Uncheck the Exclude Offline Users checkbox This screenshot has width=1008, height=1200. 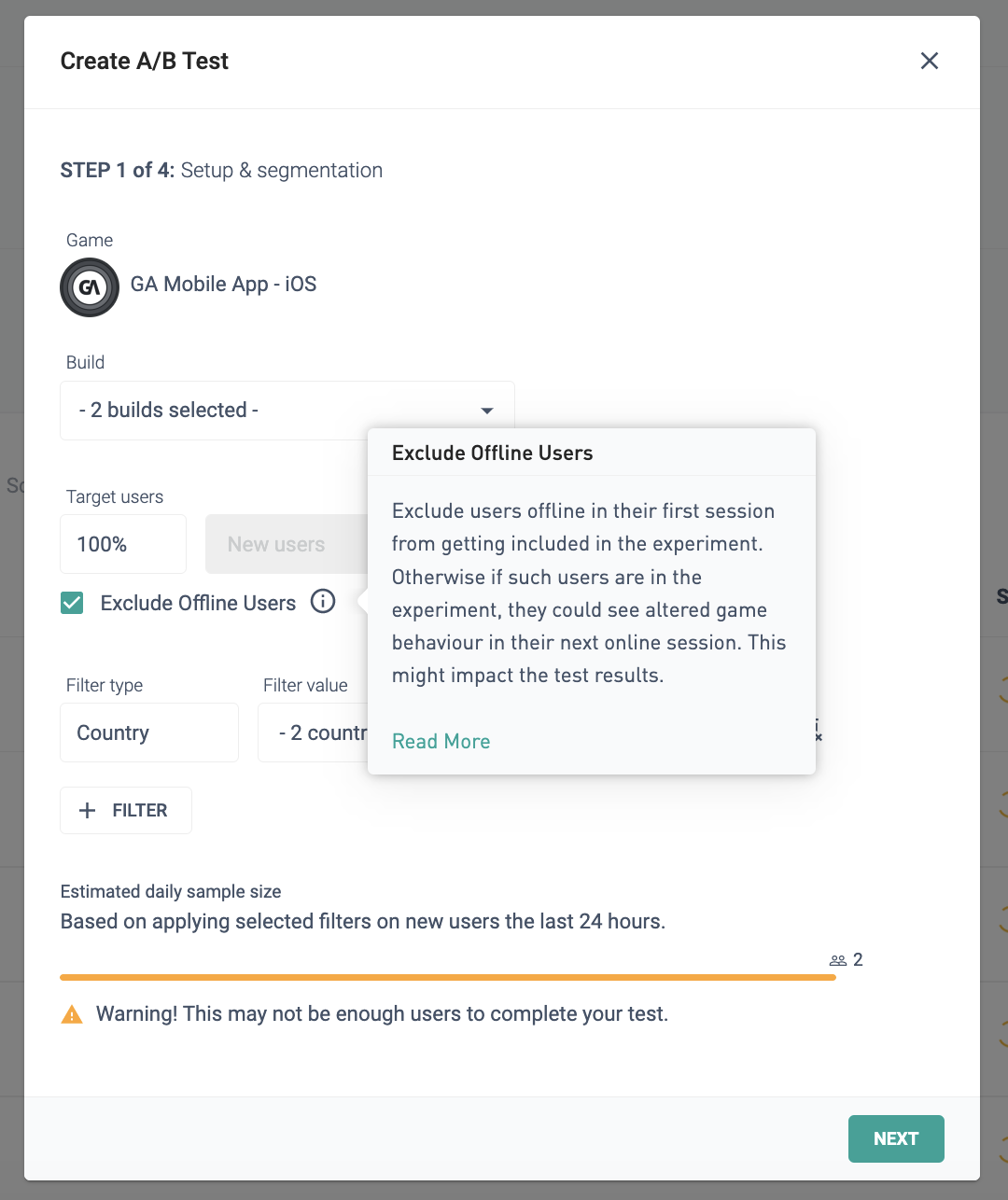(72, 603)
